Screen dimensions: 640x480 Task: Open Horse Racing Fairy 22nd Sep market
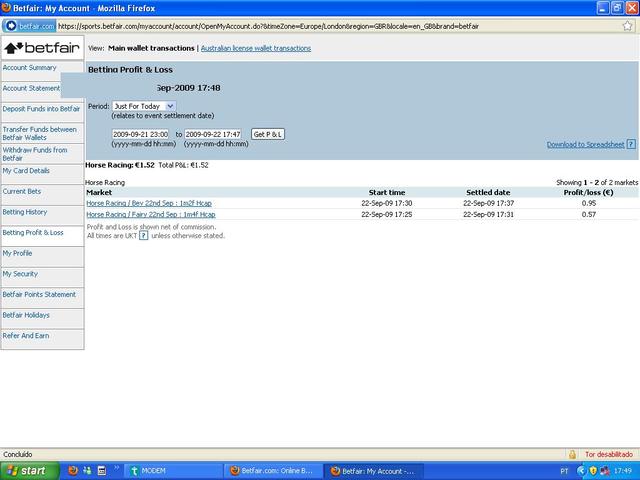(x=151, y=214)
